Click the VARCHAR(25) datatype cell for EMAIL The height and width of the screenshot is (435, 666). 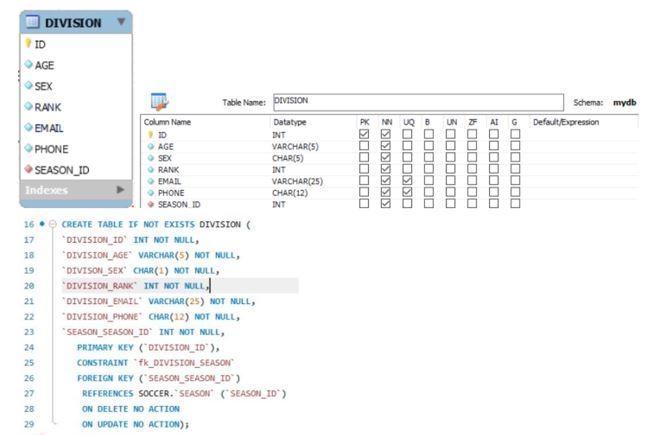click(x=297, y=181)
